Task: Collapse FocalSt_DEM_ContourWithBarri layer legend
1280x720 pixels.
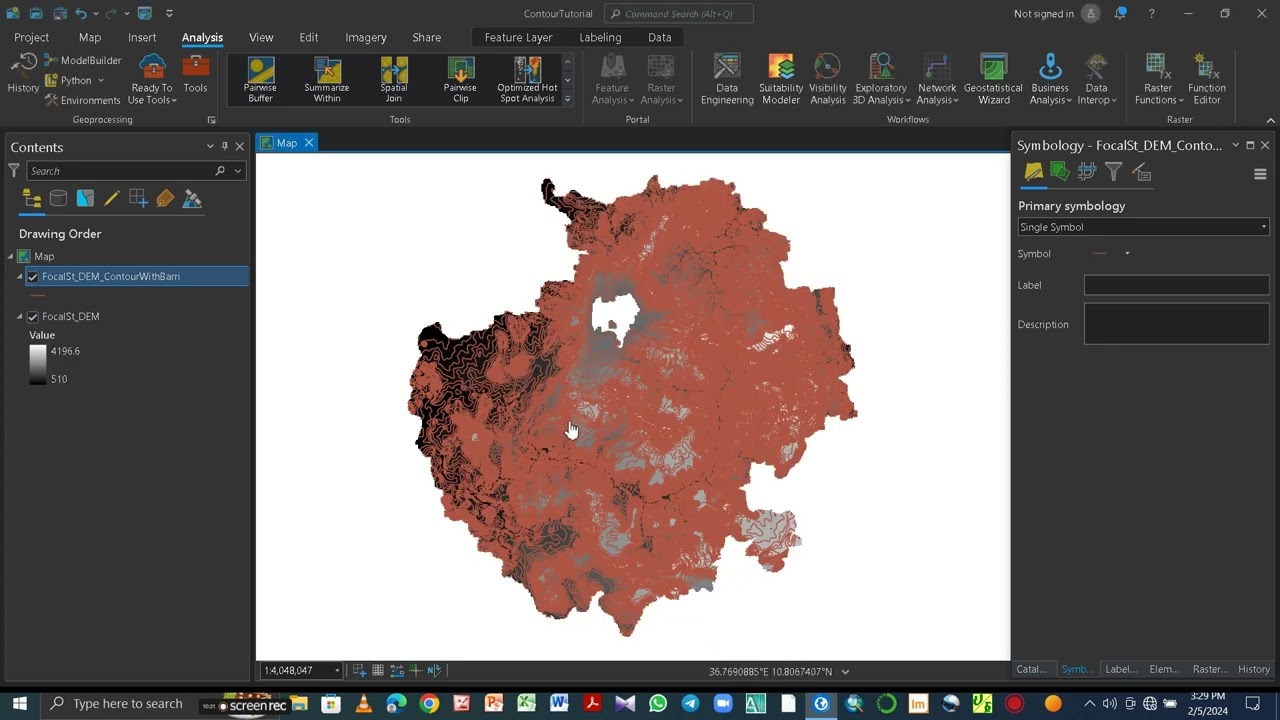Action: 20,277
